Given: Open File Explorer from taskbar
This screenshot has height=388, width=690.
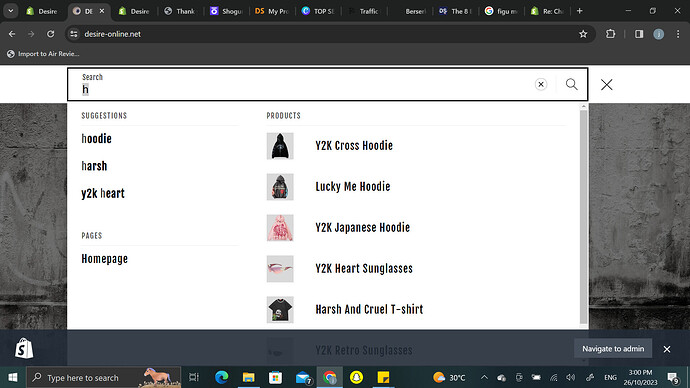Looking at the screenshot, I should coord(249,377).
